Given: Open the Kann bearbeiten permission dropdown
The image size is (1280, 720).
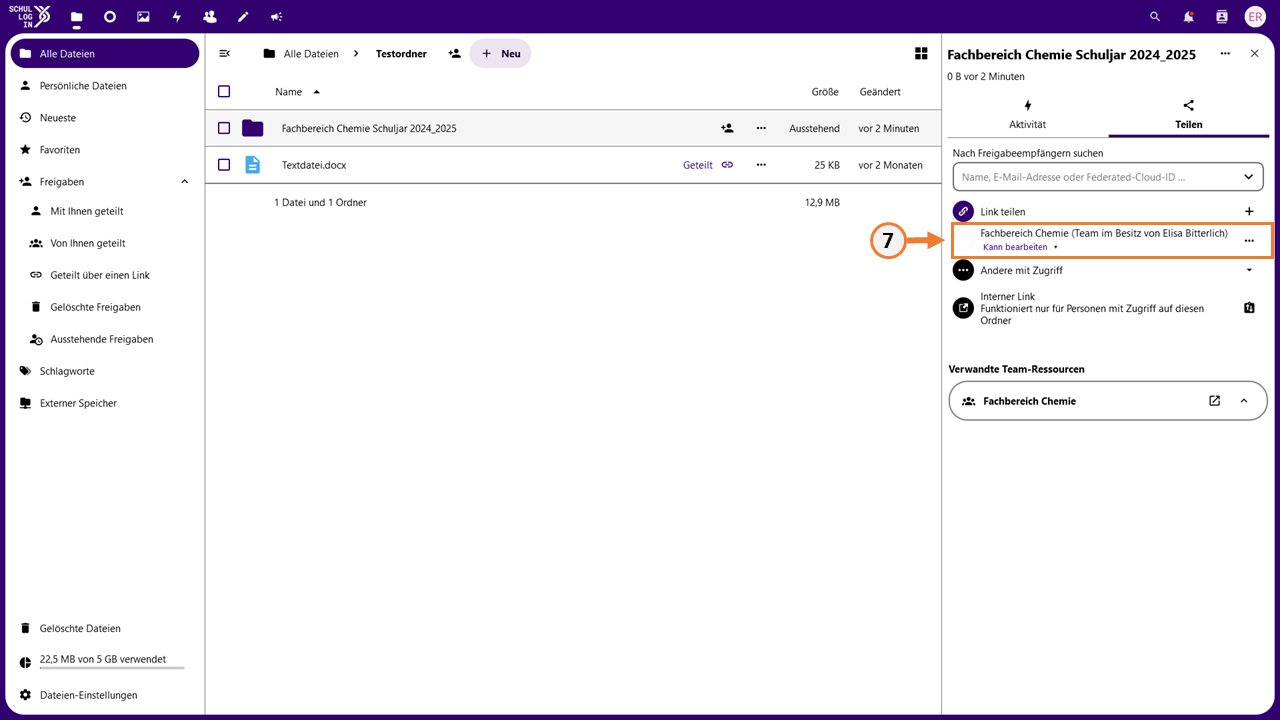Looking at the screenshot, I should pyautogui.click(x=1020, y=247).
